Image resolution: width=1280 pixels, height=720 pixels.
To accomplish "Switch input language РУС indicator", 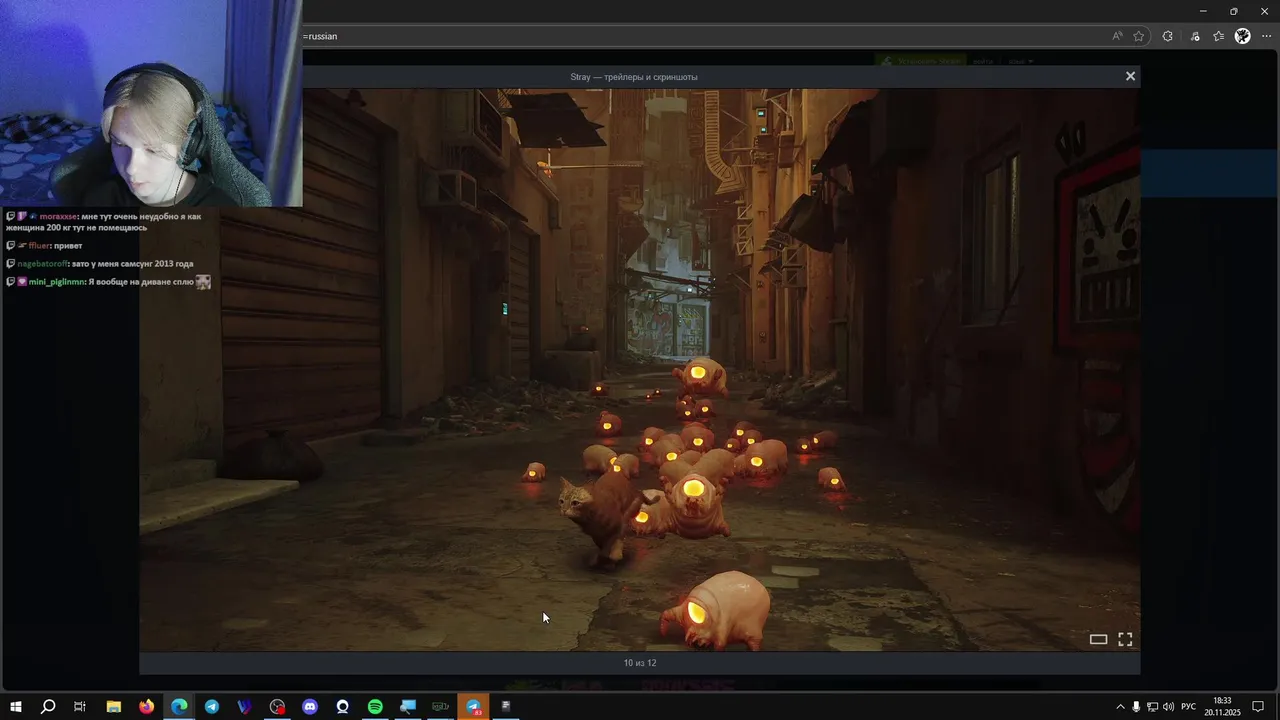I will click(1189, 707).
